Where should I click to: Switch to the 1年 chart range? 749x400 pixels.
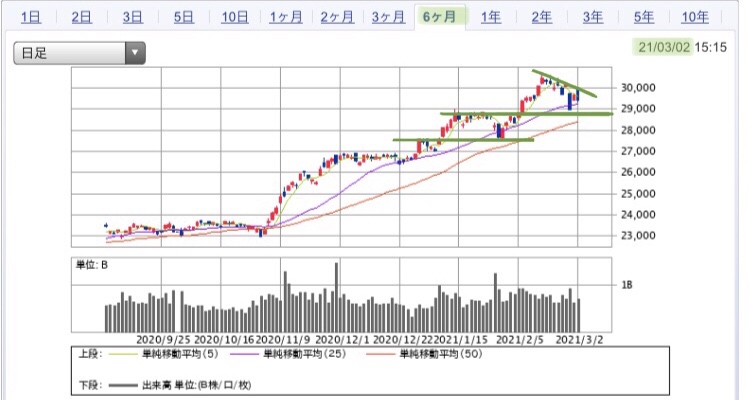coord(491,18)
